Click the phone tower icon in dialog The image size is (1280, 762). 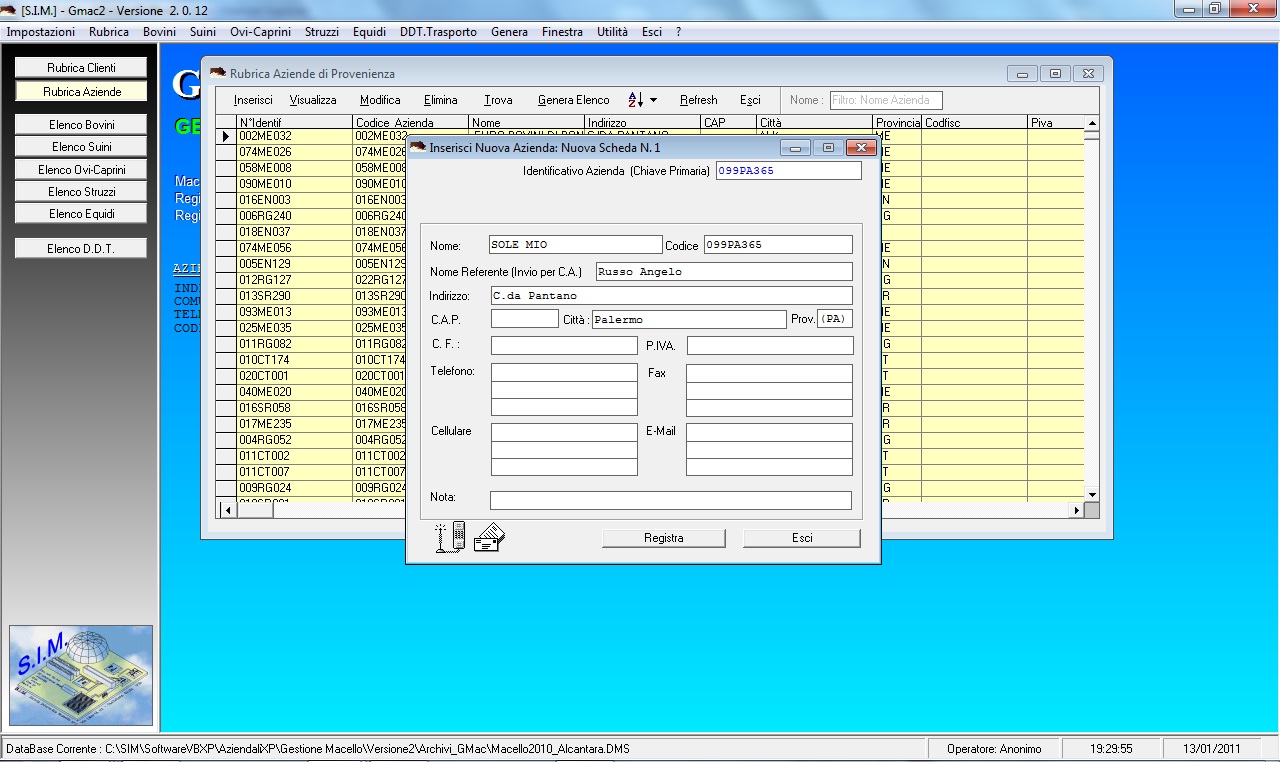click(x=451, y=537)
